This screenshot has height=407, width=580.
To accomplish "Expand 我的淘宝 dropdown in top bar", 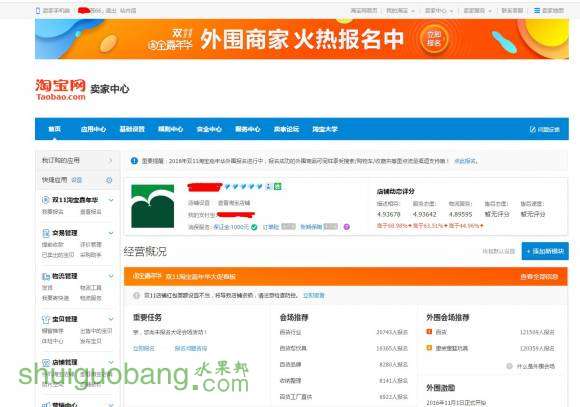I will point(401,11).
